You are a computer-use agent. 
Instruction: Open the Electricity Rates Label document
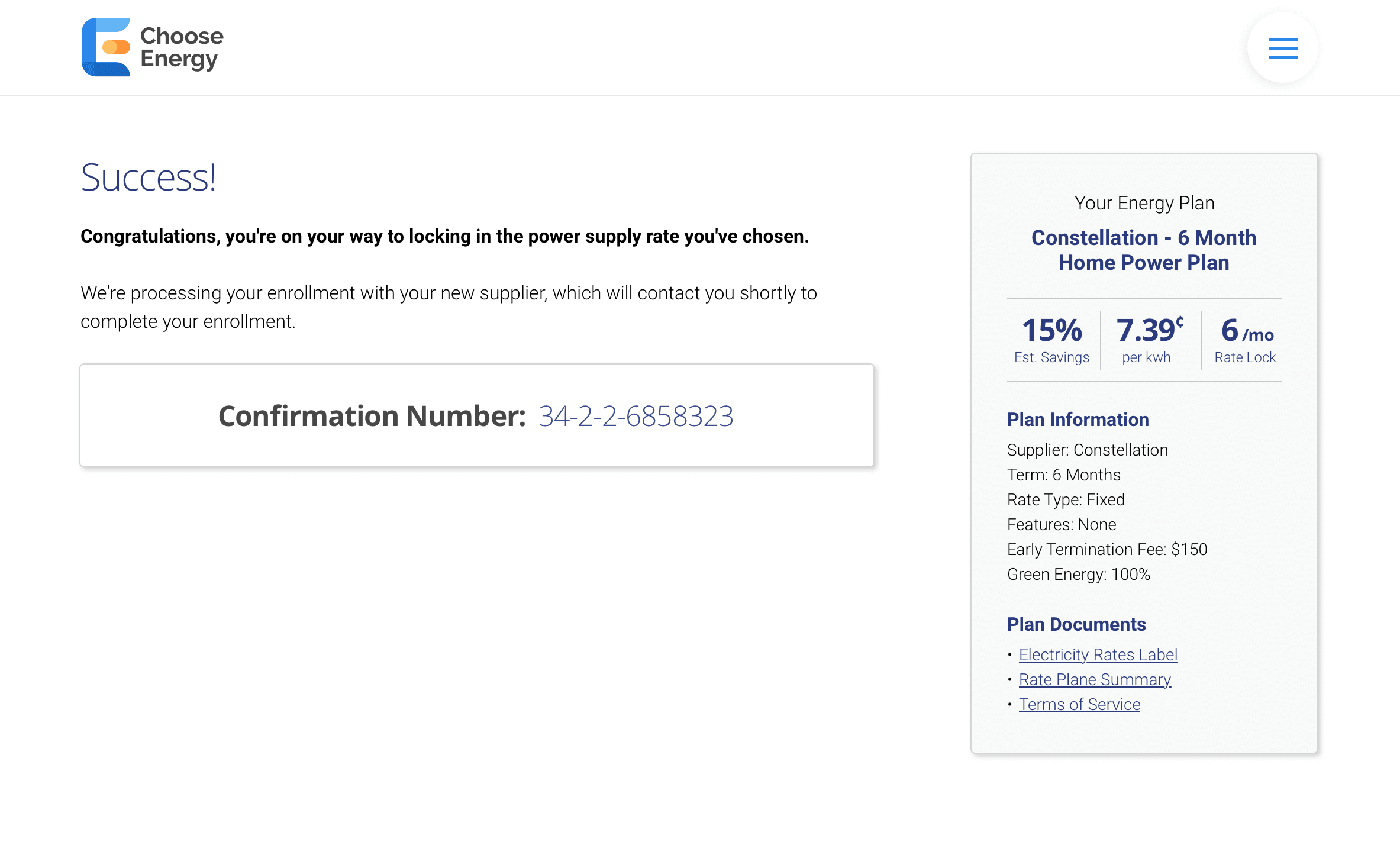pos(1098,654)
